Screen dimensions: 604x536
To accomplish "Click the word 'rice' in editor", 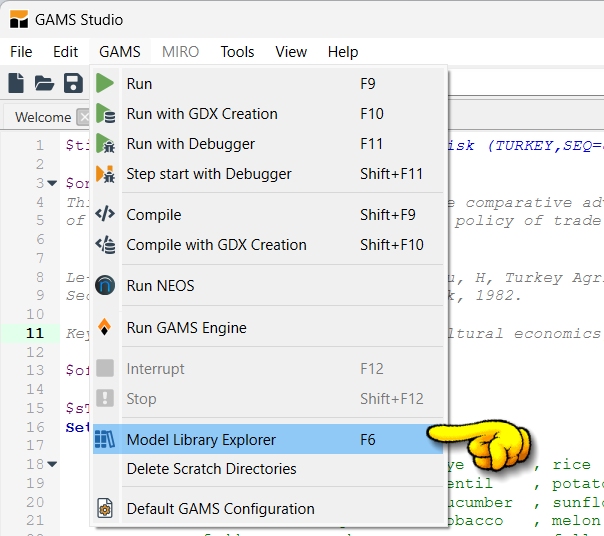I will [x=571, y=465].
